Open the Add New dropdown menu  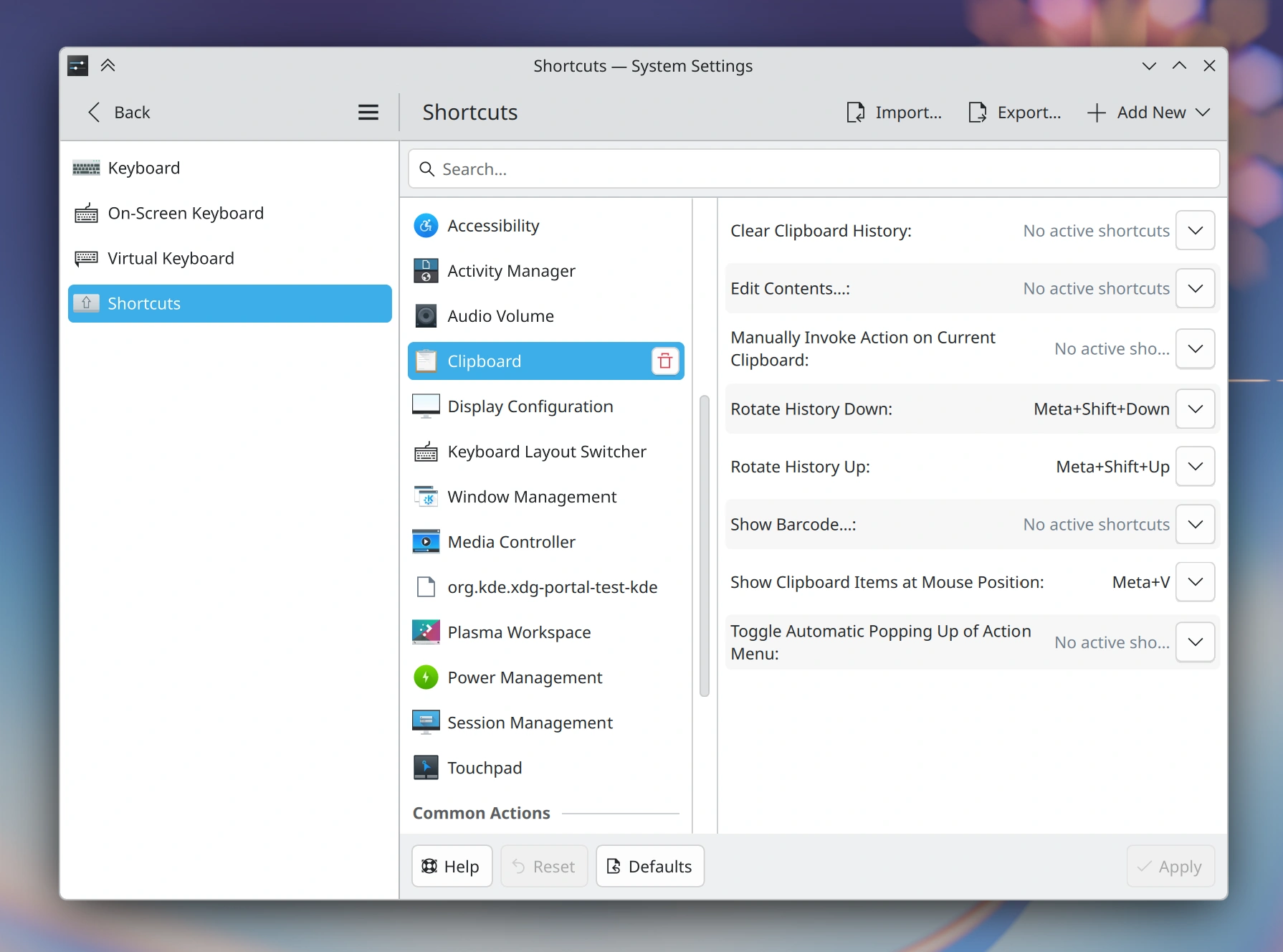coord(1149,113)
